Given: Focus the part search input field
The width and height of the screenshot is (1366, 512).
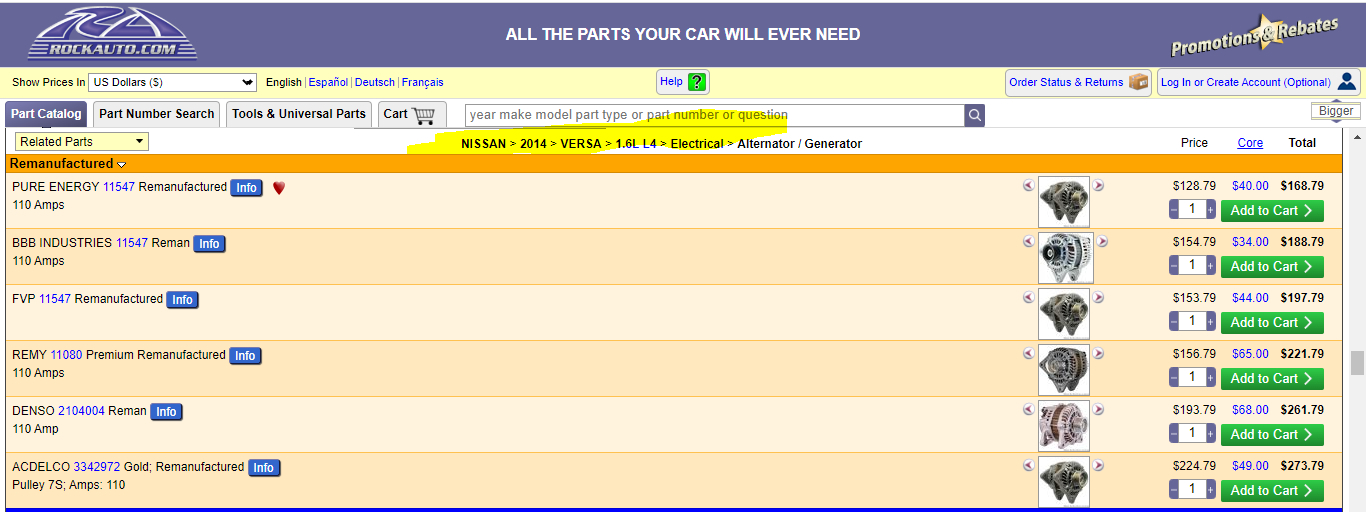Looking at the screenshot, I should (715, 115).
